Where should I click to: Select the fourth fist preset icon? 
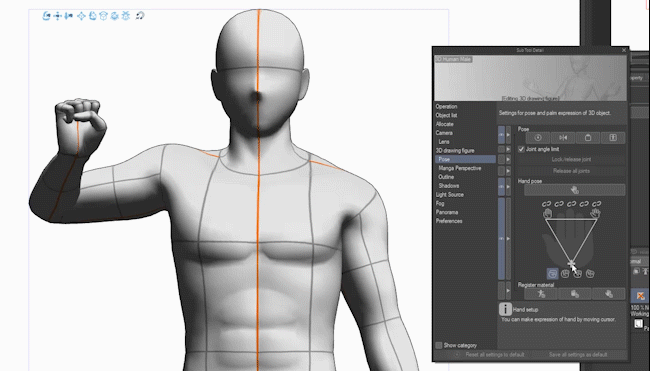coord(590,274)
